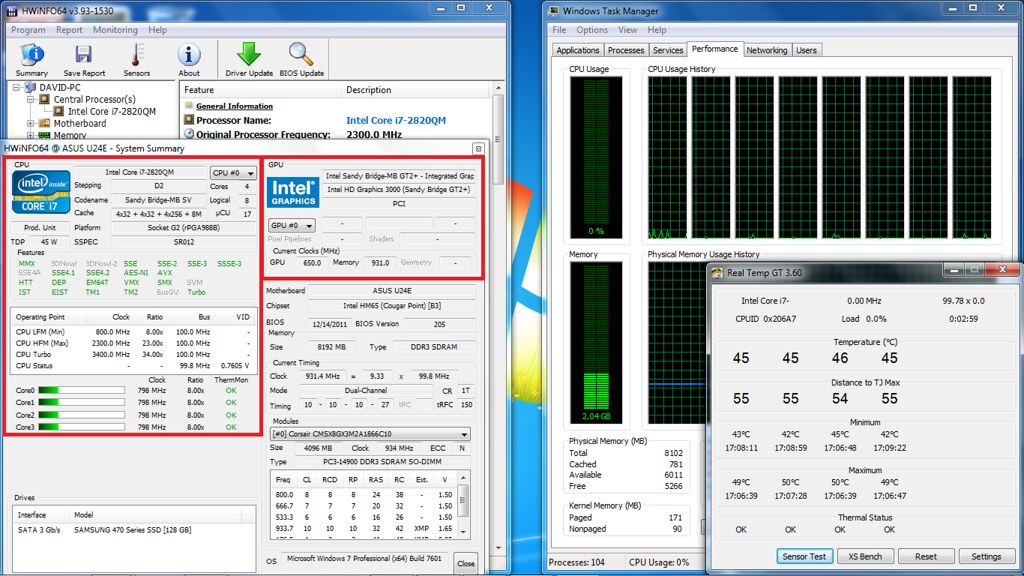Screen dimensions: 1024x576
Task: Click the Sensor Test button in Real Temp
Action: [804, 556]
